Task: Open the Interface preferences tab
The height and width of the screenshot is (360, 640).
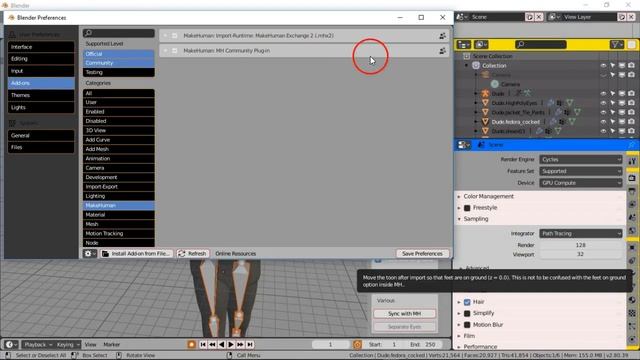Action: tap(41, 47)
